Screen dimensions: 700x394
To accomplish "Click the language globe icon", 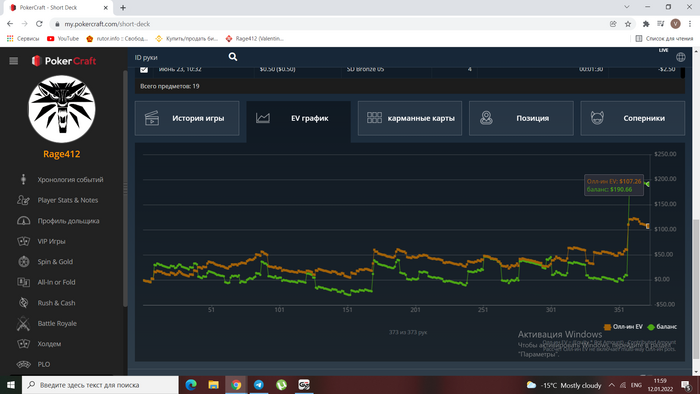I will point(680,57).
